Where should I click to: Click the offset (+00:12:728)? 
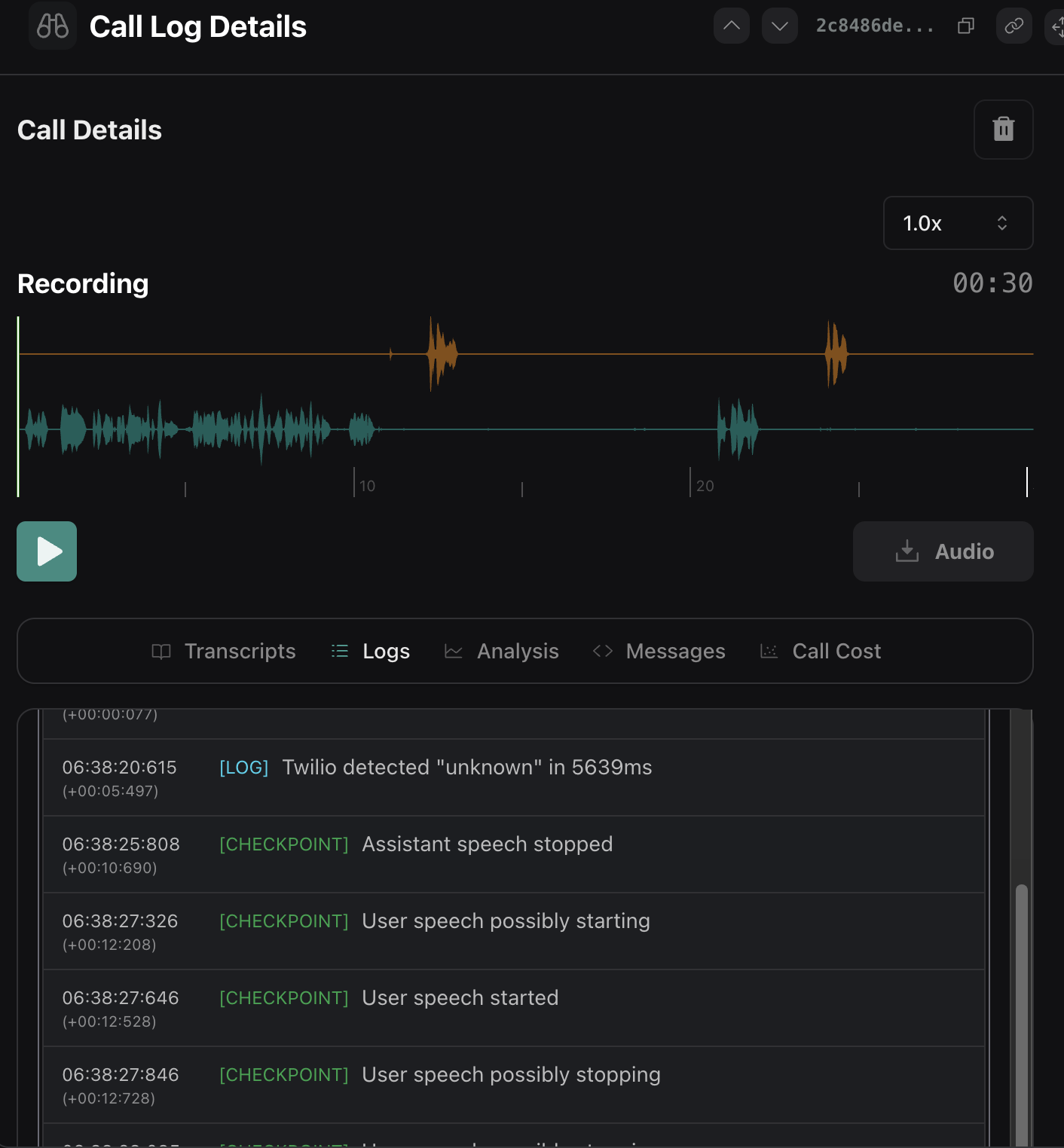click(x=109, y=1098)
